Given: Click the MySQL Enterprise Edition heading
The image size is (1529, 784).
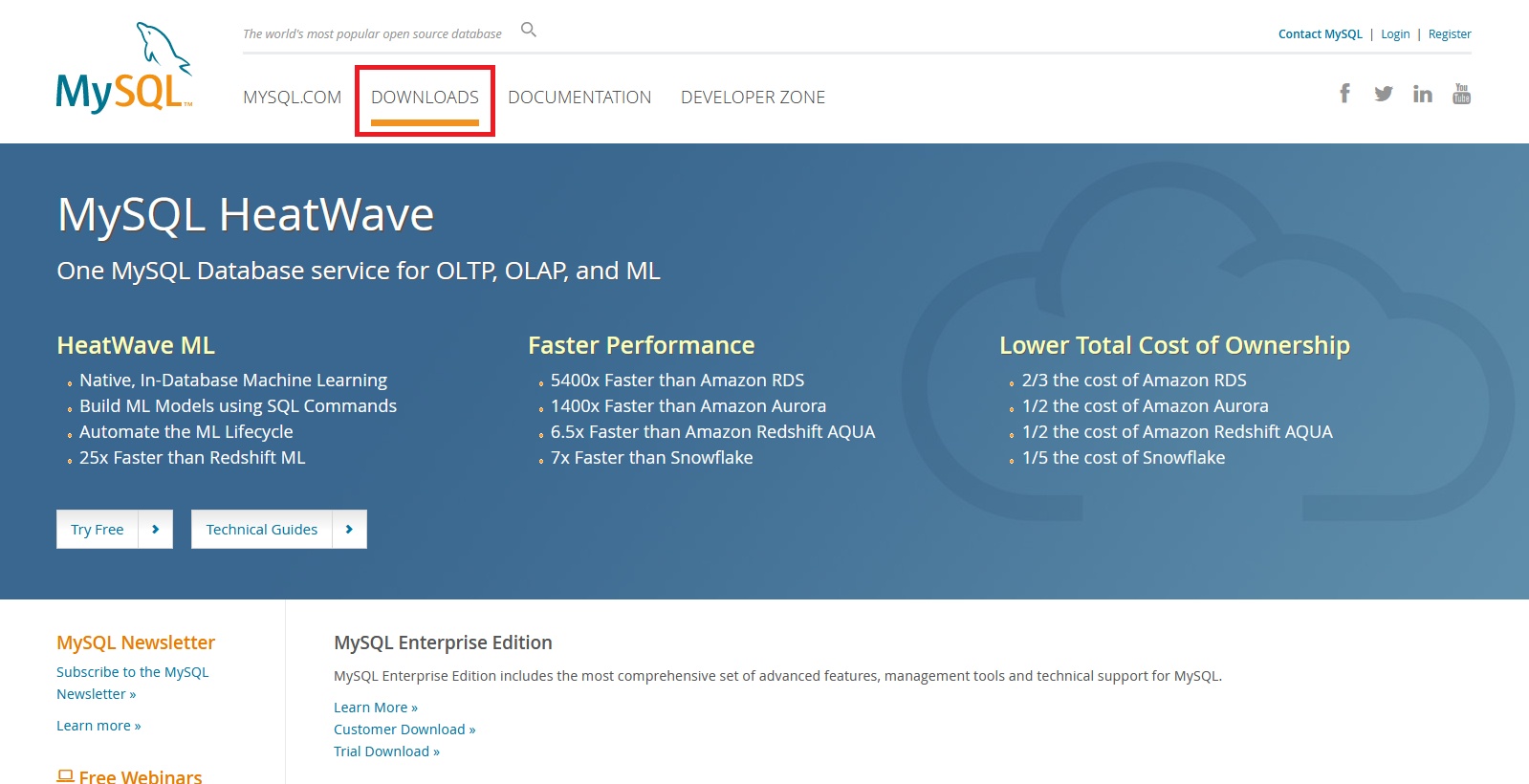Looking at the screenshot, I should point(443,642).
